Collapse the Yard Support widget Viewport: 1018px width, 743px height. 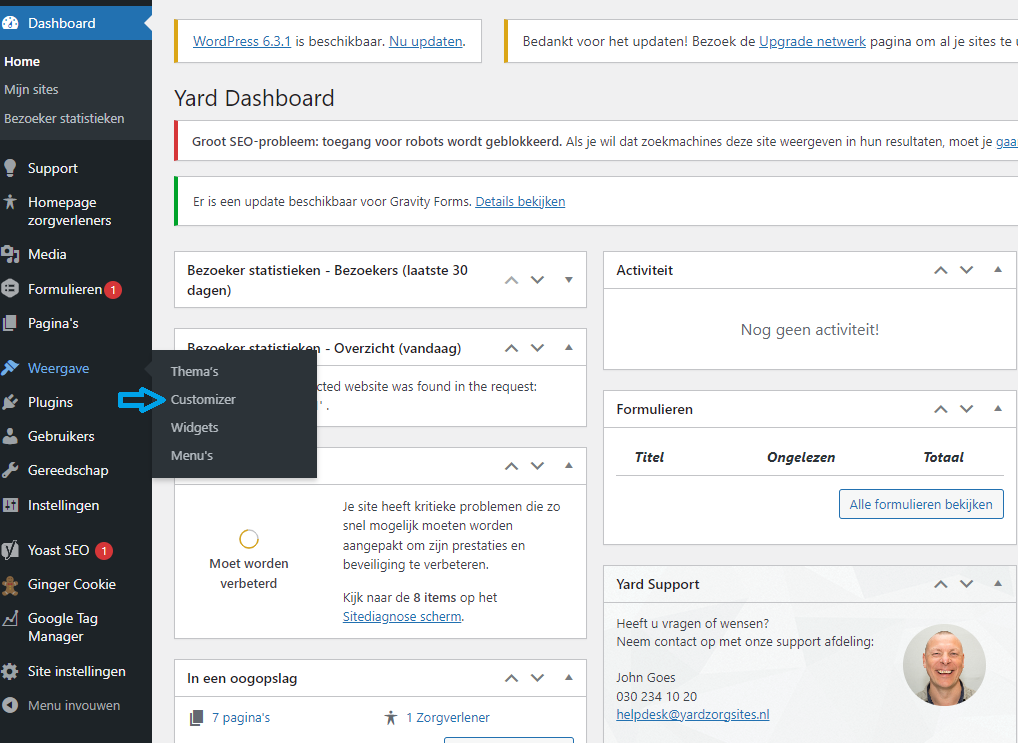(998, 584)
